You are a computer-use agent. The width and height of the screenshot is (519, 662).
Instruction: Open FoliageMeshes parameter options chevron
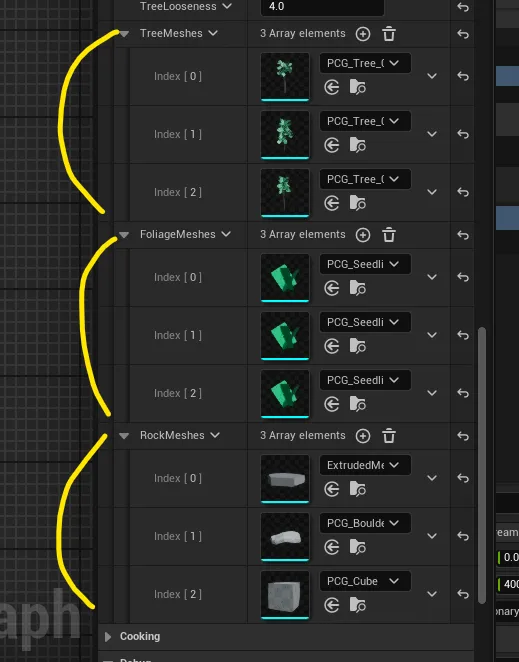226,234
